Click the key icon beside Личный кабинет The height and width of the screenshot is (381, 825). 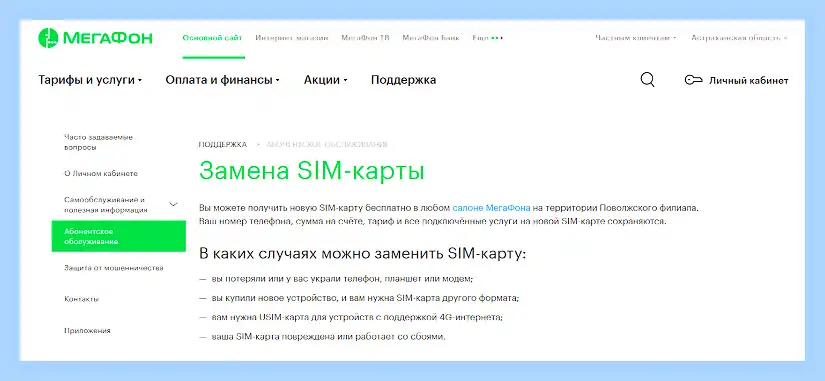click(693, 81)
